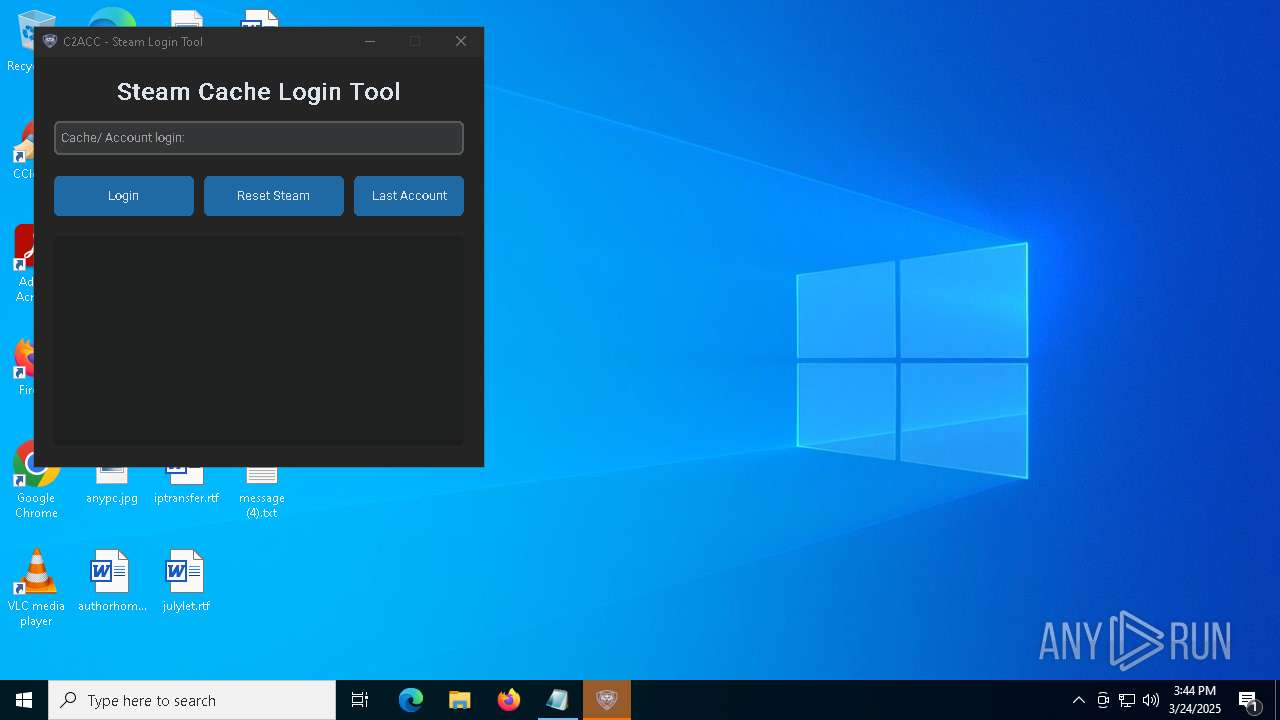Select the authorhom... Word document icon
The image size is (1280, 720).
[x=112, y=581]
